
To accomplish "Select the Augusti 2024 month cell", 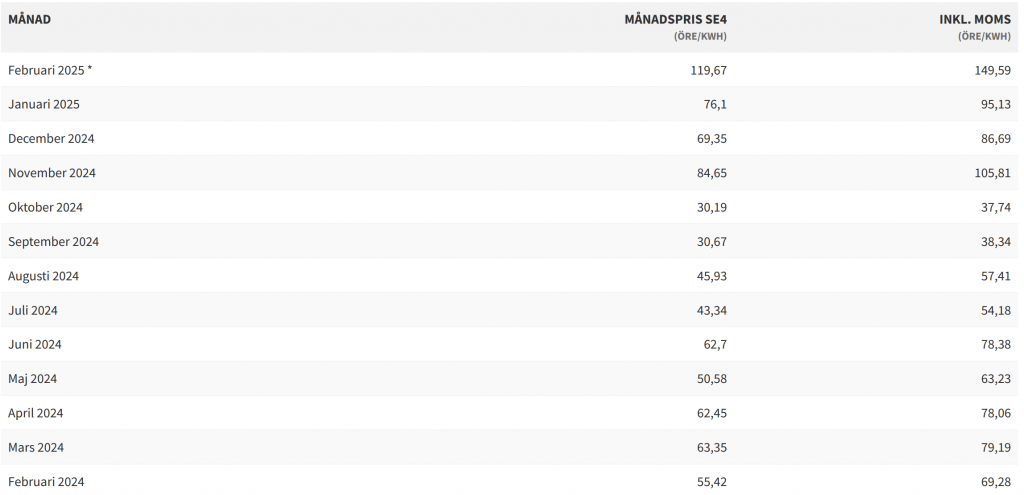I will (43, 276).
